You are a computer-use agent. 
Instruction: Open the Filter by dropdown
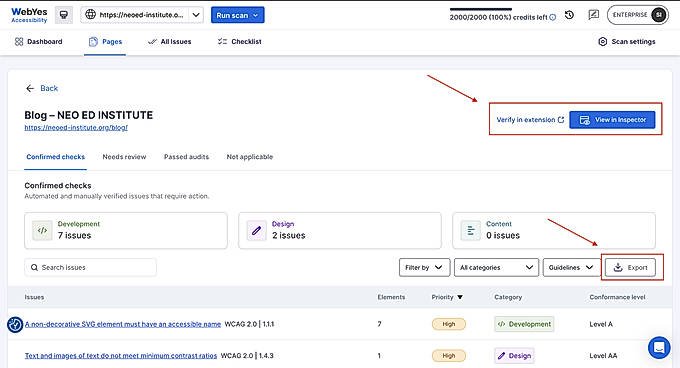click(x=425, y=267)
